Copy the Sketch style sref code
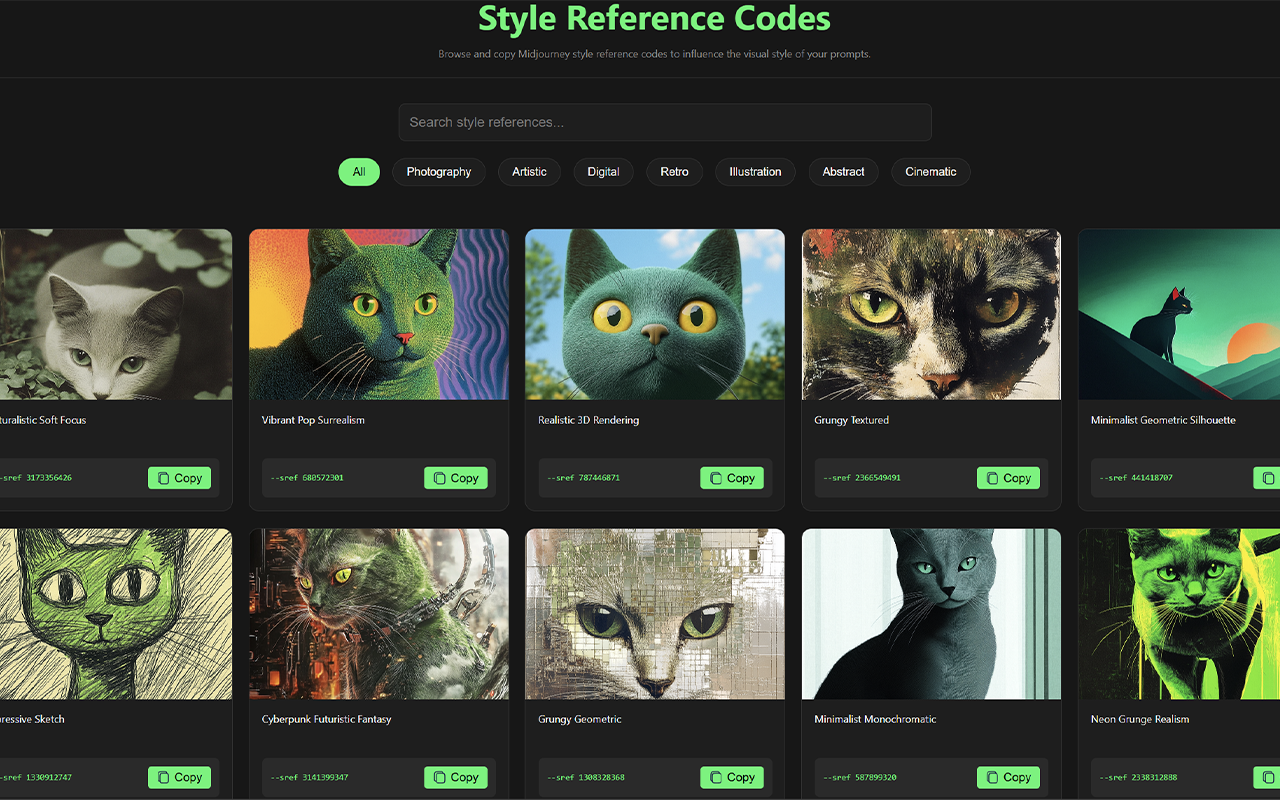This screenshot has width=1280, height=800. tap(179, 777)
